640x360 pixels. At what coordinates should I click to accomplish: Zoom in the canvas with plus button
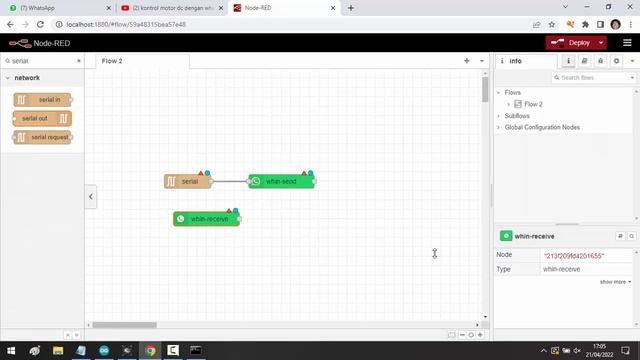[480, 335]
